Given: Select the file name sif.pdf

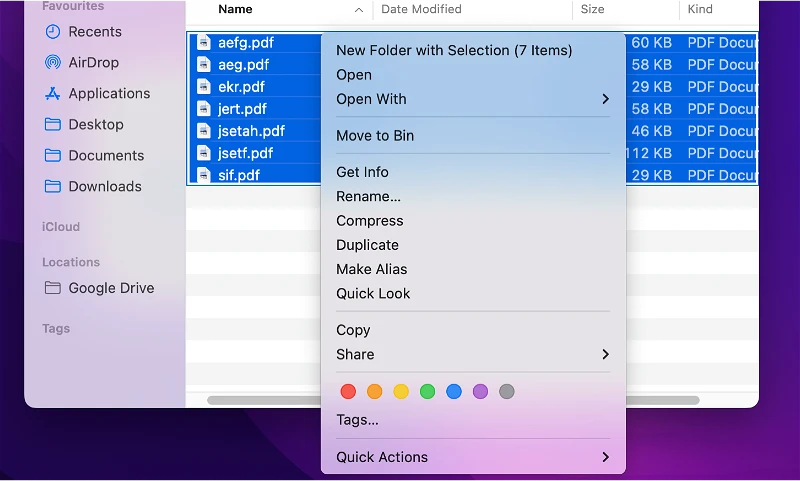Looking at the screenshot, I should pyautogui.click(x=239, y=175).
